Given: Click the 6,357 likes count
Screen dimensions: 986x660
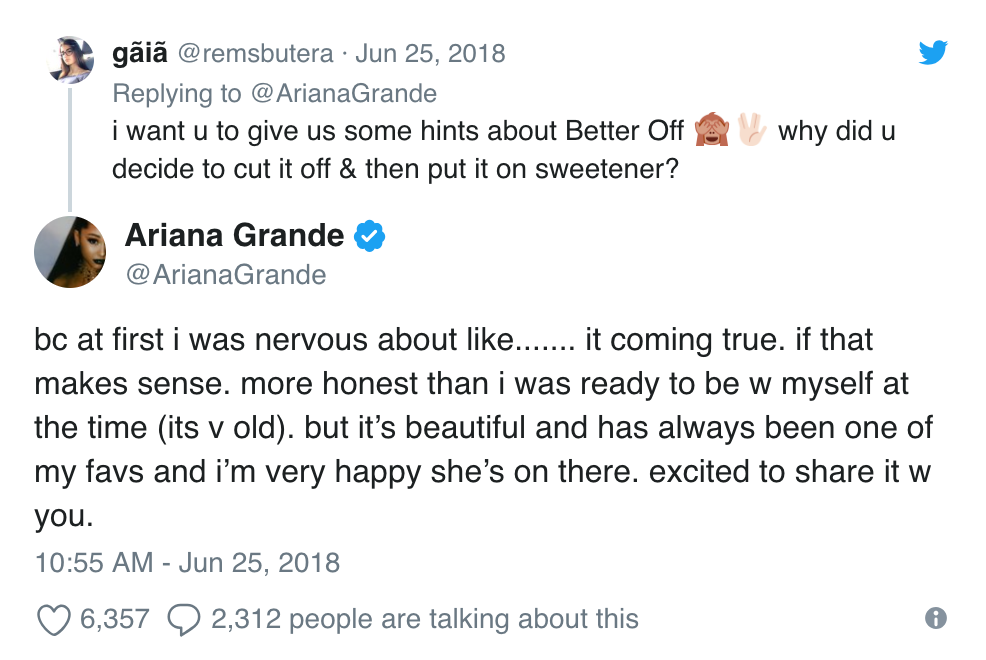Looking at the screenshot, I should click(114, 619).
